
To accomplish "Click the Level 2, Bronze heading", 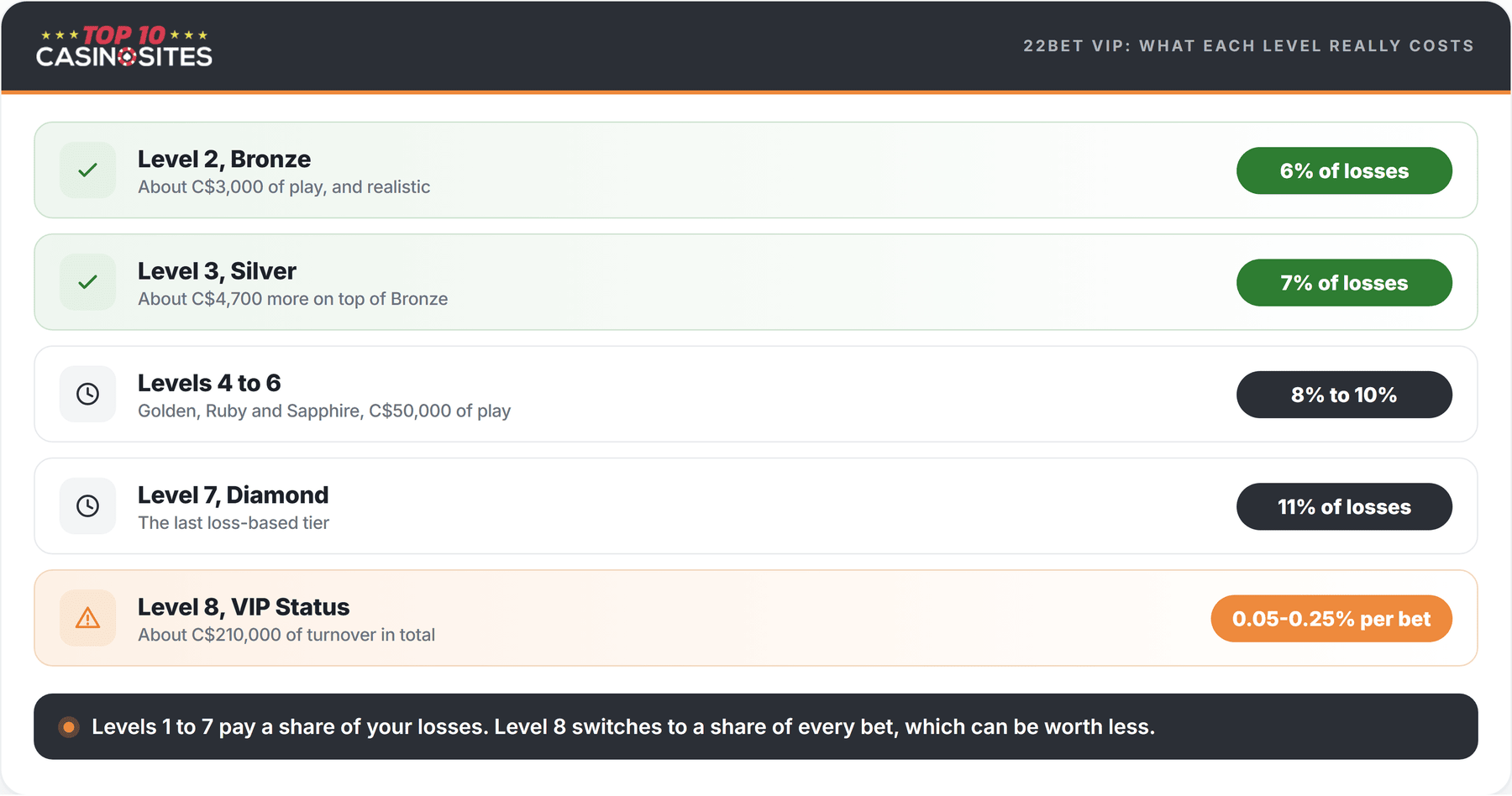I will [x=224, y=159].
